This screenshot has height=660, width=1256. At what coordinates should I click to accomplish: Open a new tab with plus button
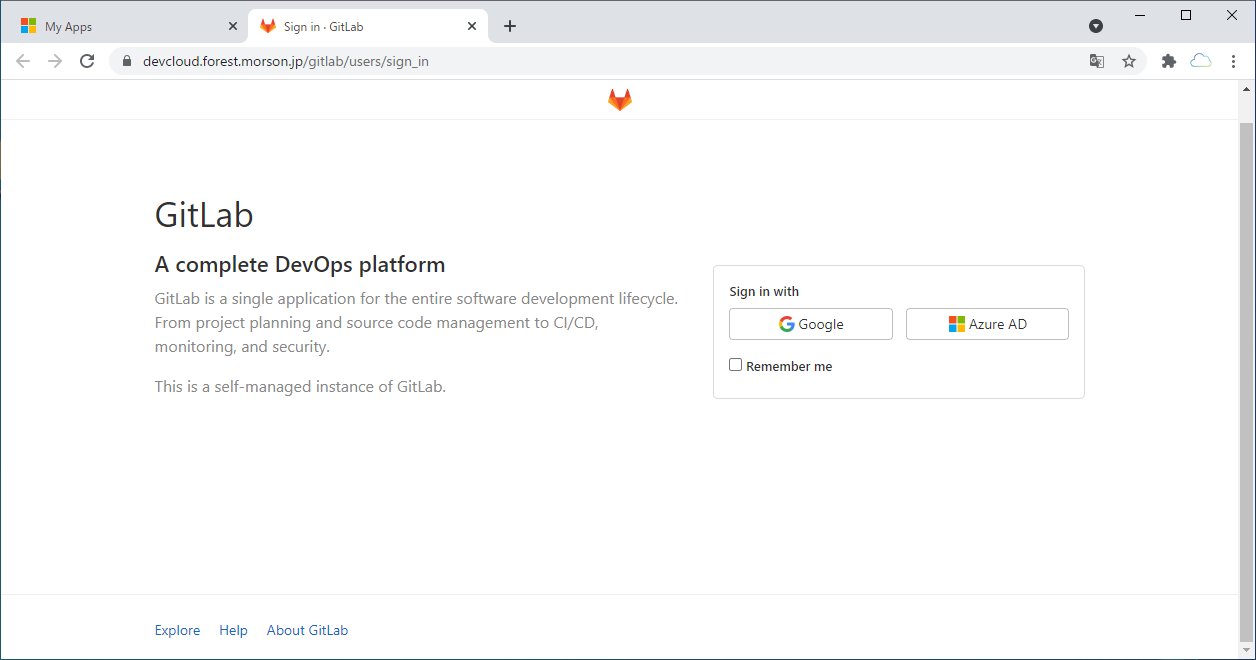click(510, 26)
